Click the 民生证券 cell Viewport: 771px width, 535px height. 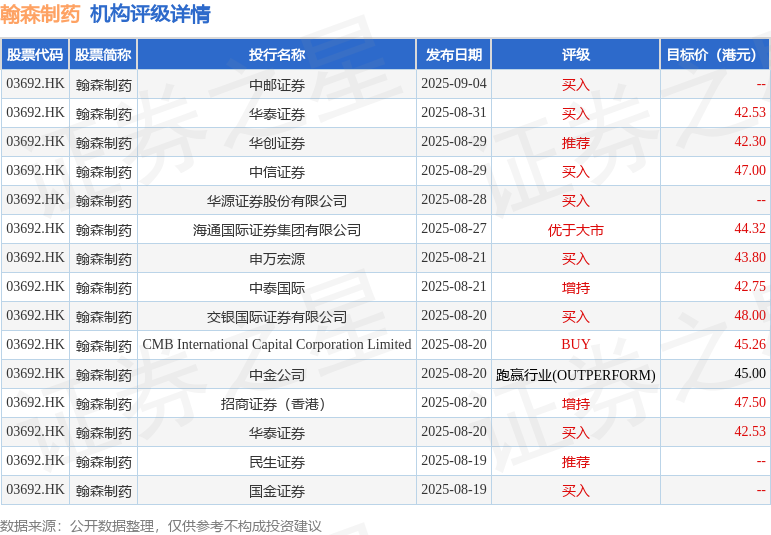(277, 462)
